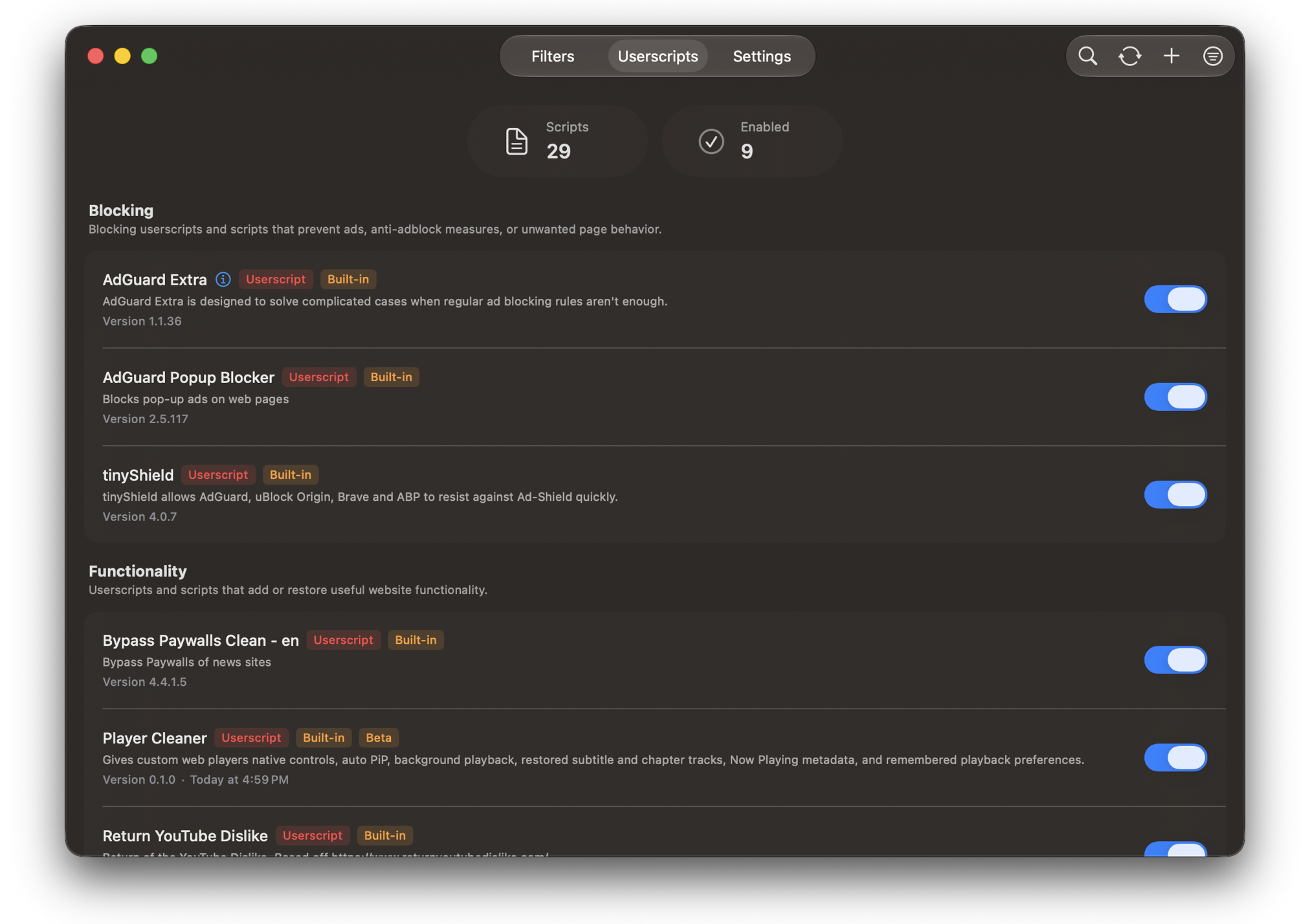The image size is (1310, 924).
Task: Click Built-in tag on Player Cleaner
Action: (324, 737)
